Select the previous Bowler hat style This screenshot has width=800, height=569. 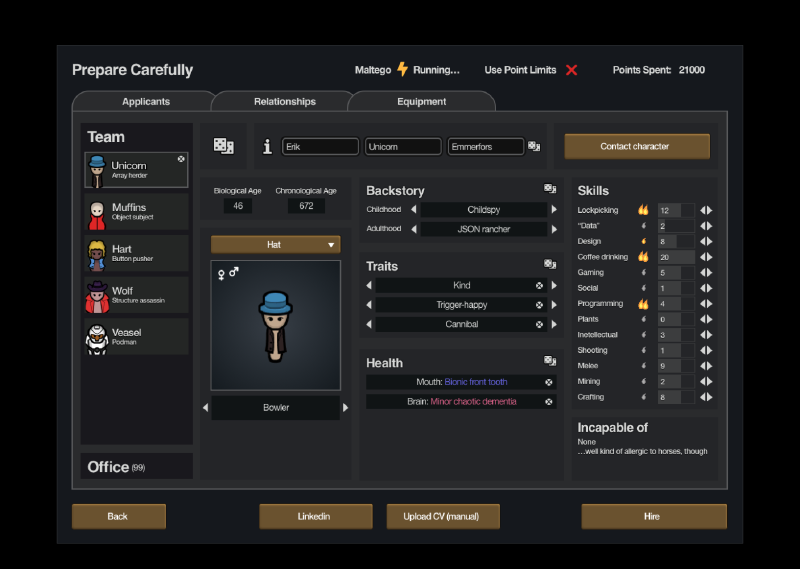pos(206,407)
